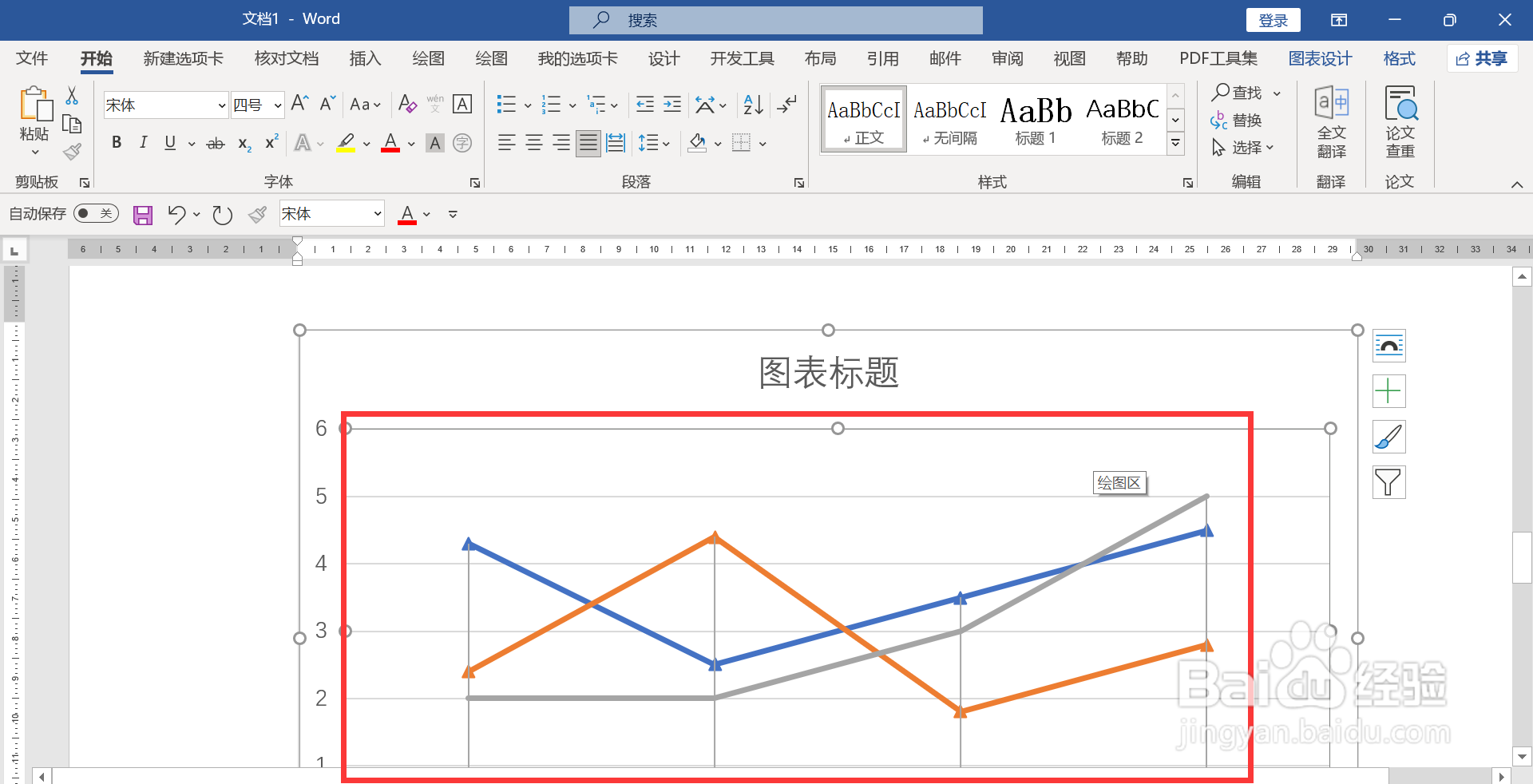The image size is (1533, 784).
Task: Toggle Italic formatting
Action: 144,143
